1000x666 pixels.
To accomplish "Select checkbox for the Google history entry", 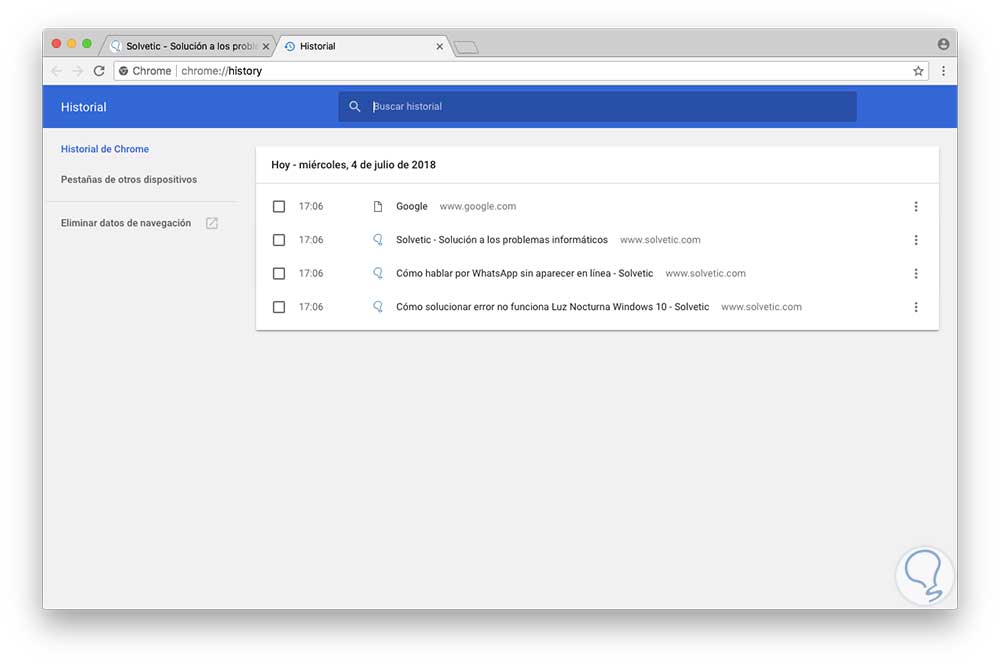I will [279, 206].
